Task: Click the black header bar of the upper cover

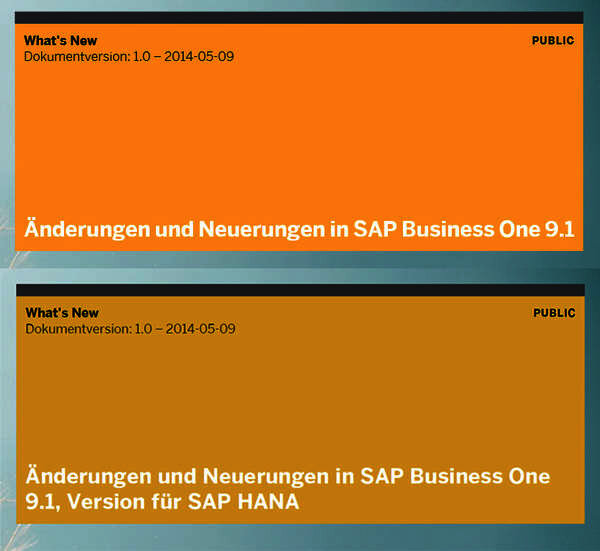Action: click(x=300, y=17)
